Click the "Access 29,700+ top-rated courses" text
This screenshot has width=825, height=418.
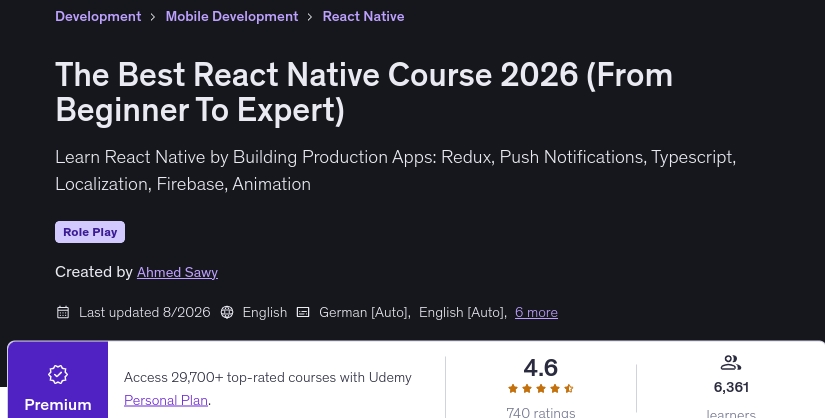[268, 377]
